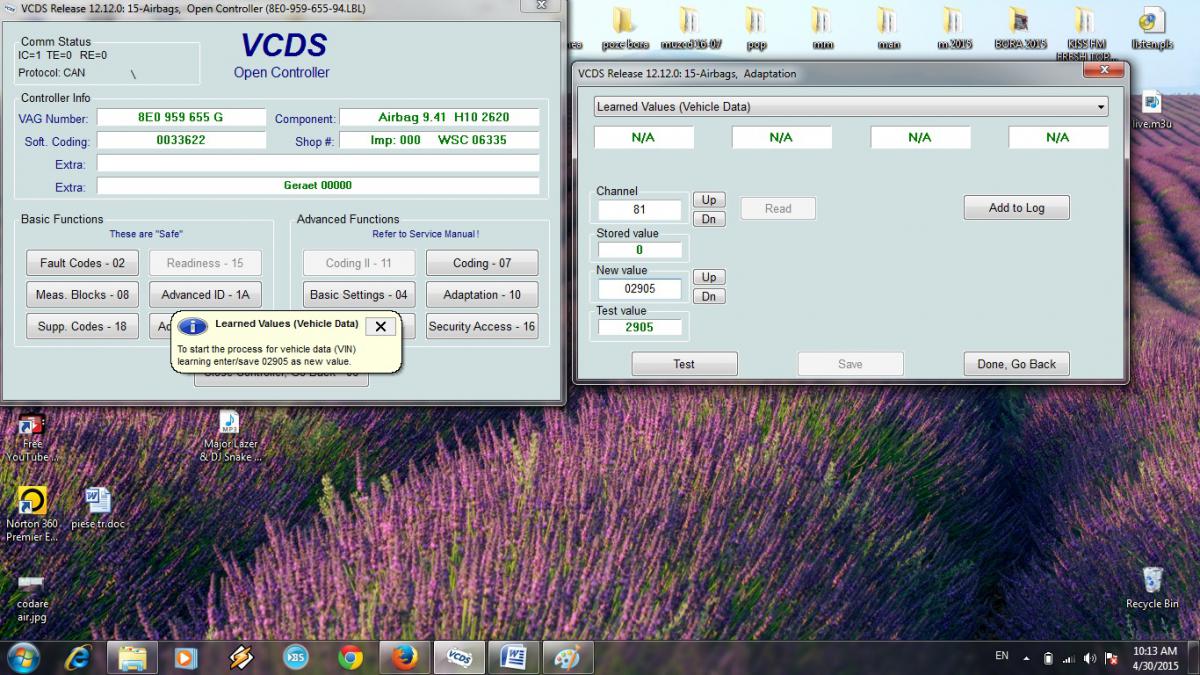The height and width of the screenshot is (675, 1200).
Task: Close the Learned Values tooltip
Action: (x=380, y=326)
